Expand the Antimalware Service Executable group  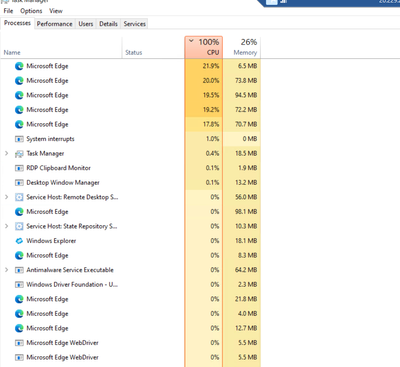point(6,270)
